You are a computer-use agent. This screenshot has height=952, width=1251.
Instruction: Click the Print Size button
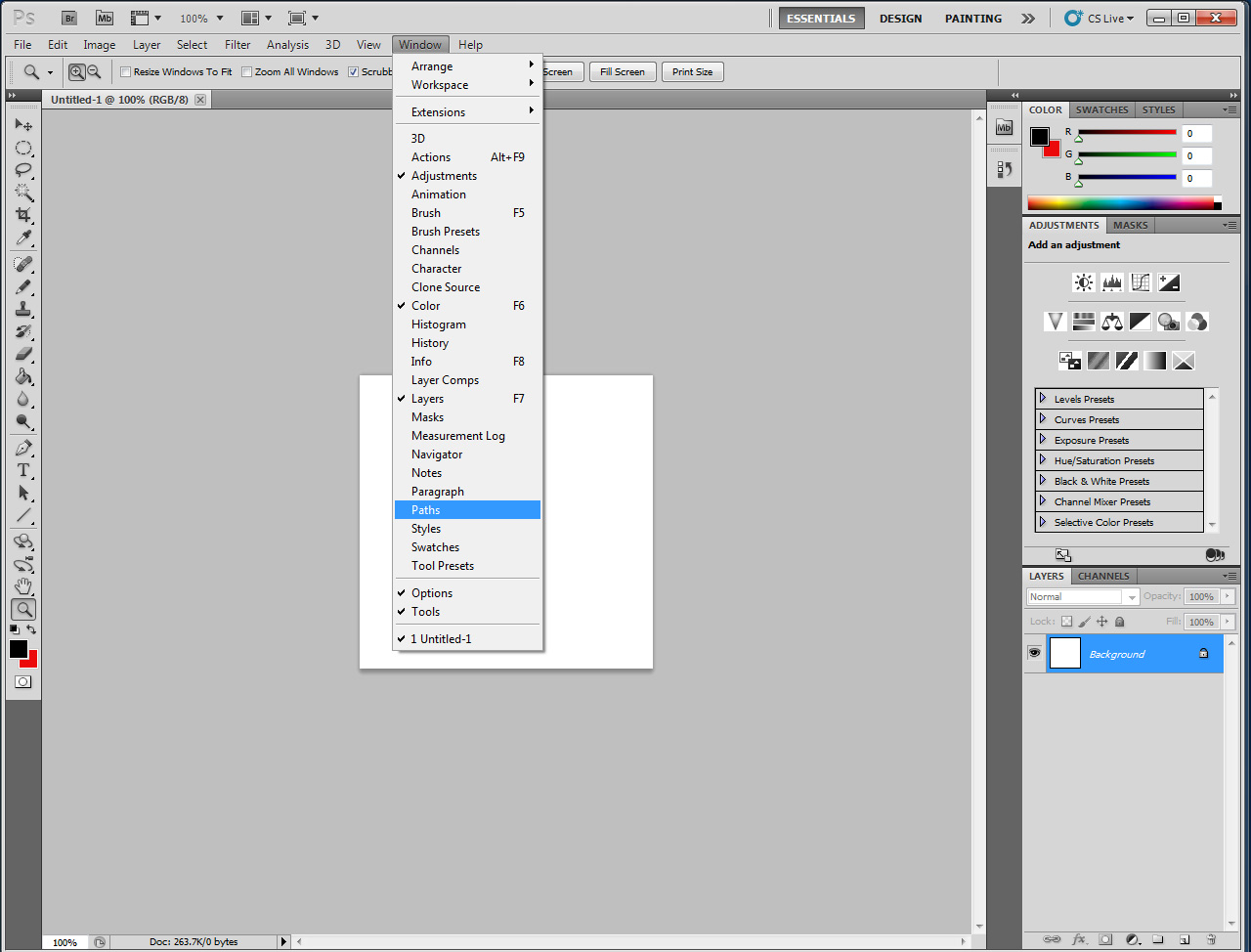point(692,72)
